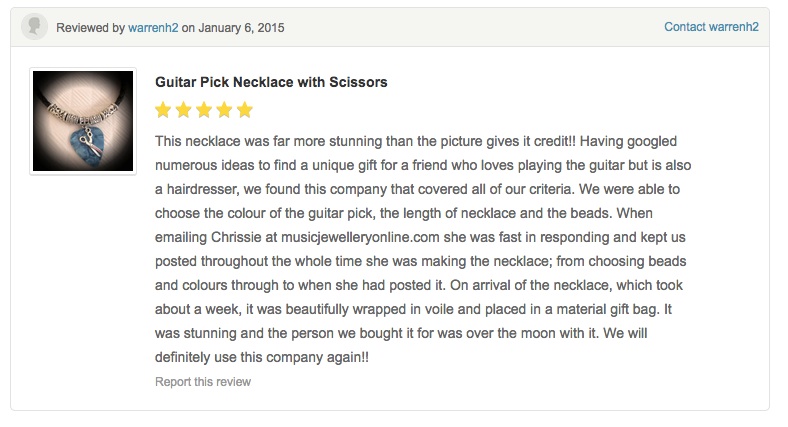
Task: Select the fourth rating star
Action: 225,110
